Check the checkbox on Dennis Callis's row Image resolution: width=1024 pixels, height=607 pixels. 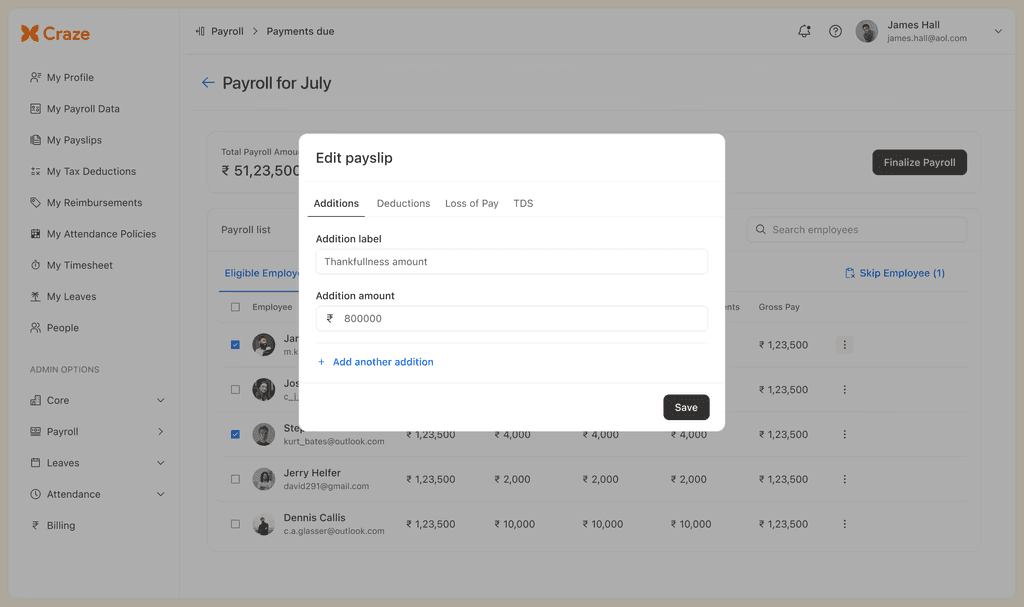click(x=235, y=523)
